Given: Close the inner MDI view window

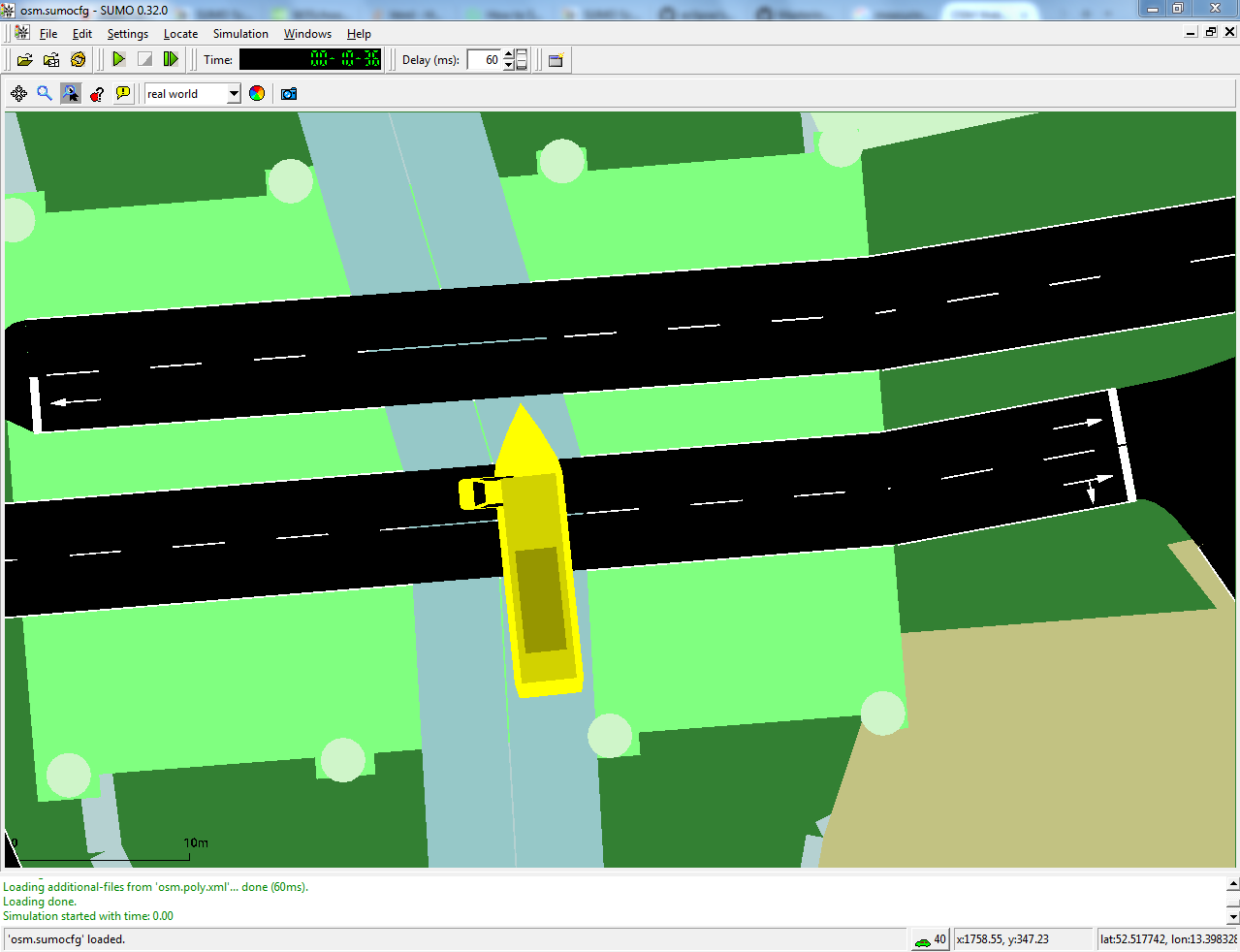Looking at the screenshot, I should point(1229,32).
